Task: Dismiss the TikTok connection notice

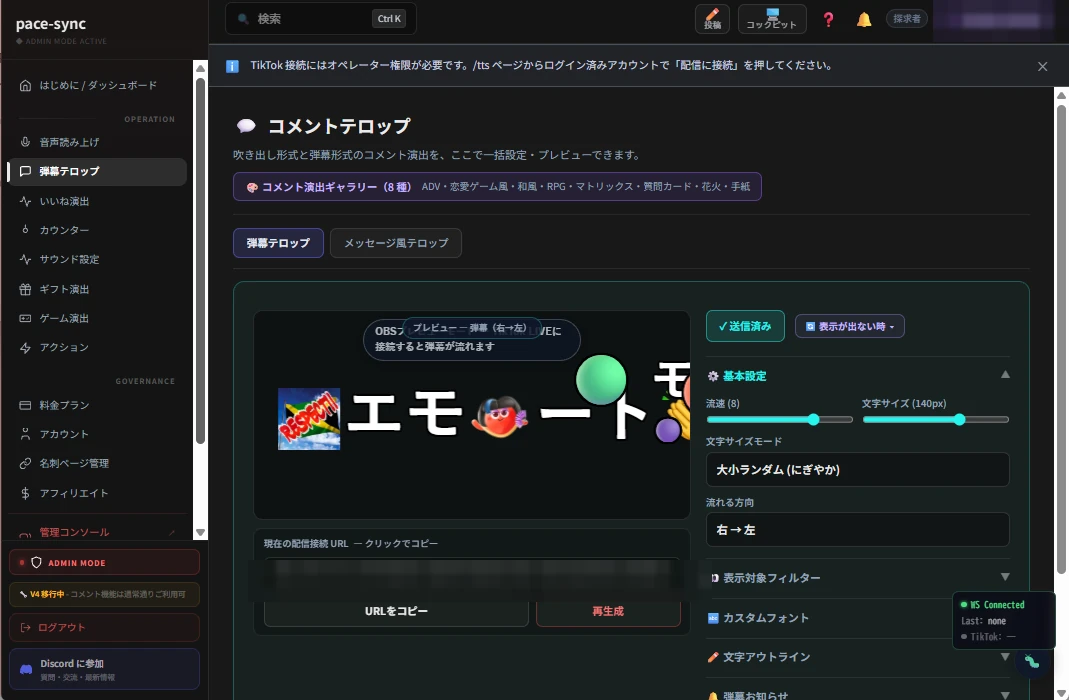Action: 1042,66
